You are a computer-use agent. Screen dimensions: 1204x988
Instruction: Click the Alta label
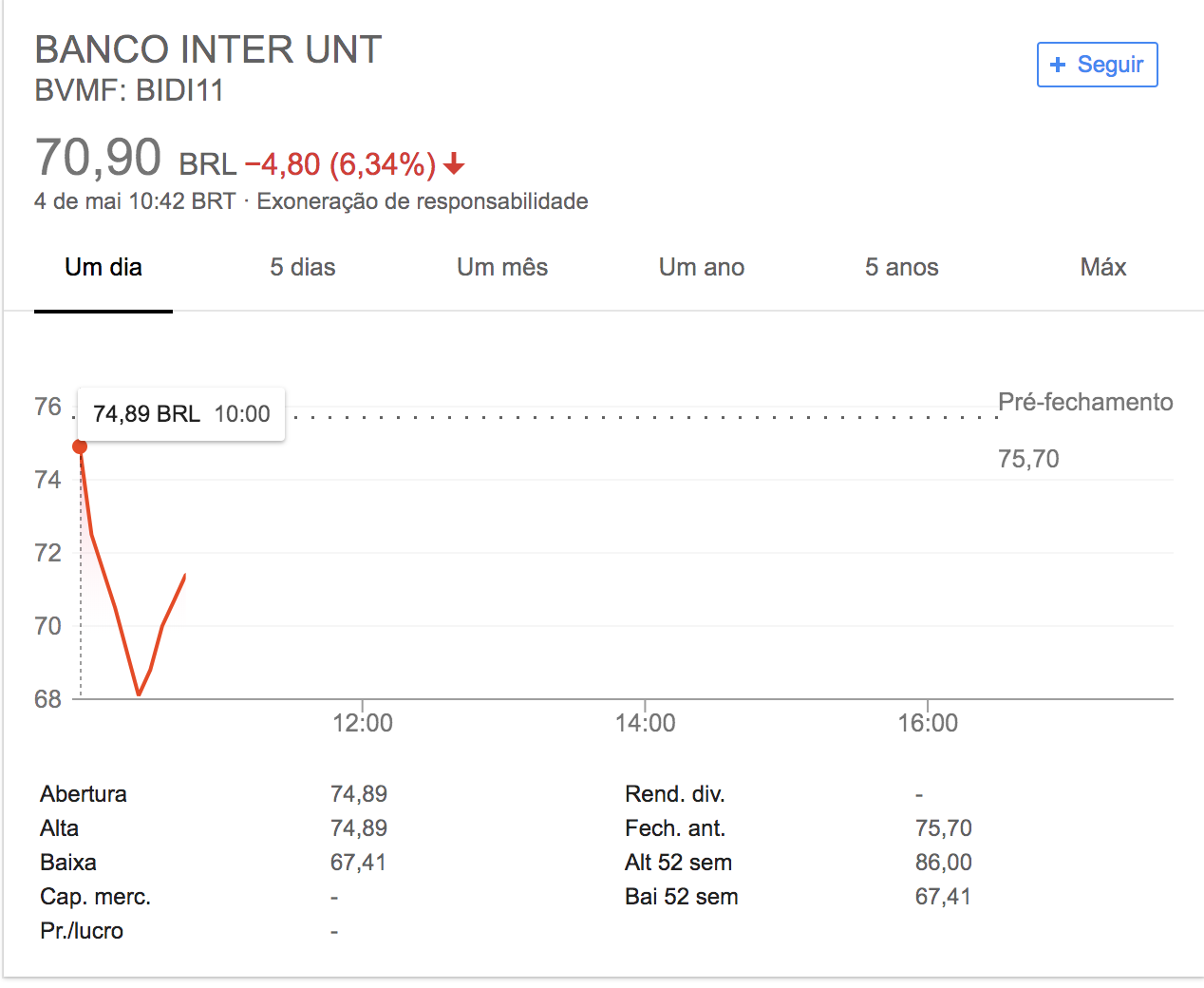(x=60, y=828)
